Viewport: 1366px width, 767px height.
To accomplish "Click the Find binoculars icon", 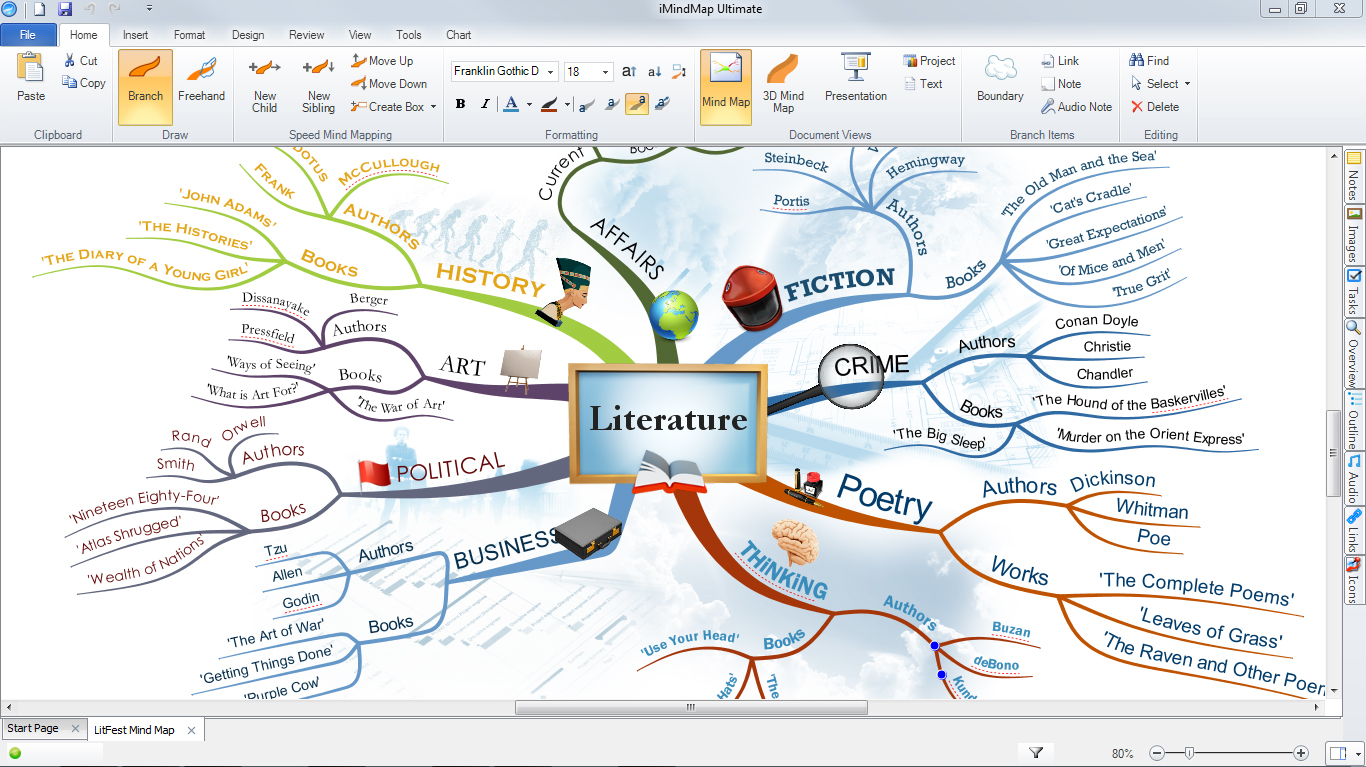I will (1137, 61).
